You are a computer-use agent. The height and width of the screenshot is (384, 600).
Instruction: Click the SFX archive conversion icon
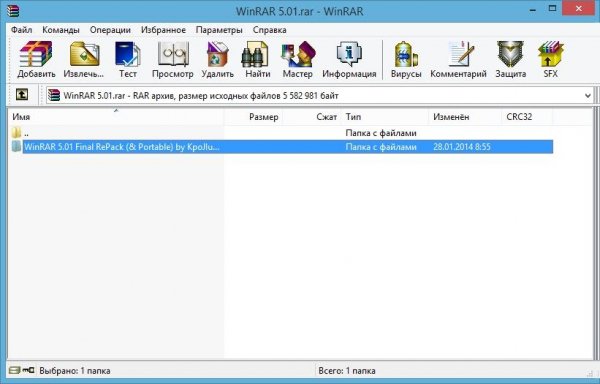(x=550, y=59)
